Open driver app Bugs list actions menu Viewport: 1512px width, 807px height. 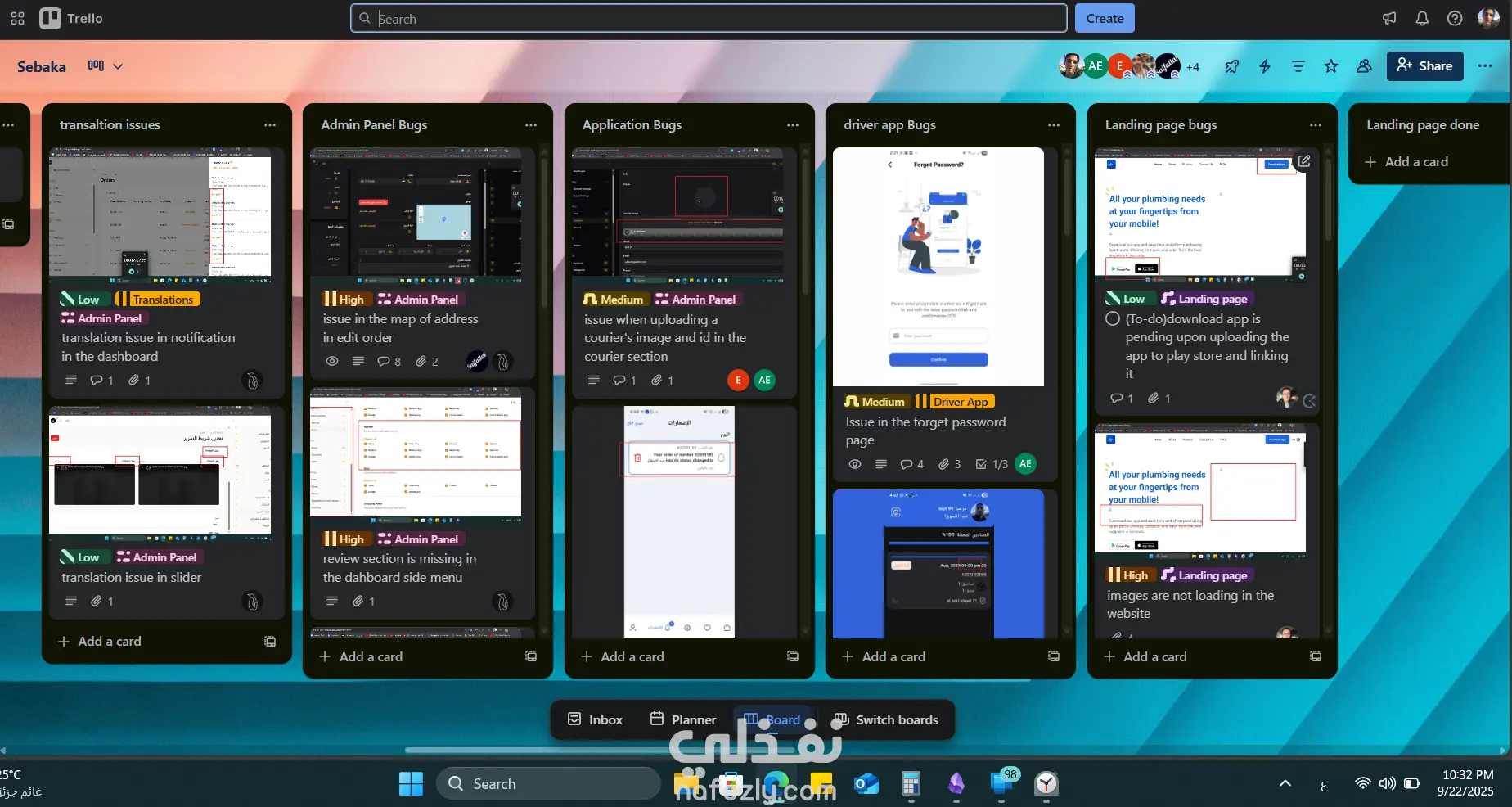point(1054,125)
